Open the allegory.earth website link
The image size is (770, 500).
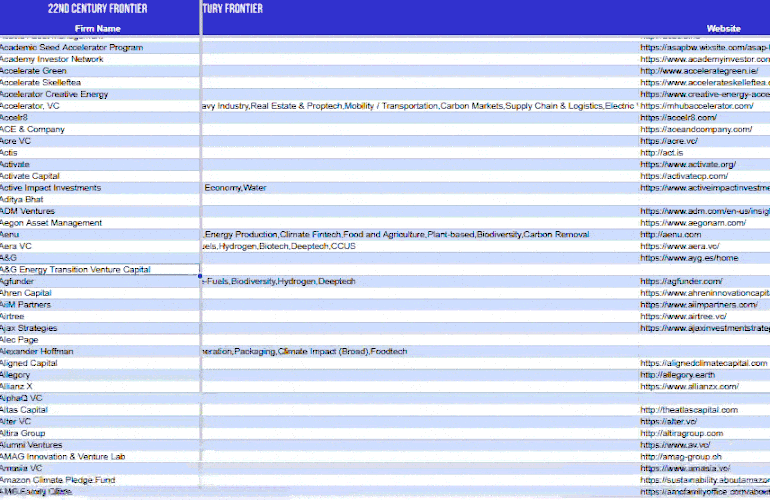tap(678, 375)
